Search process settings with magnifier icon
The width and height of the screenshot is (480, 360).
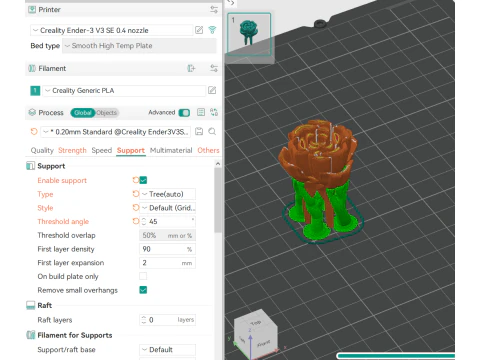[x=212, y=132]
